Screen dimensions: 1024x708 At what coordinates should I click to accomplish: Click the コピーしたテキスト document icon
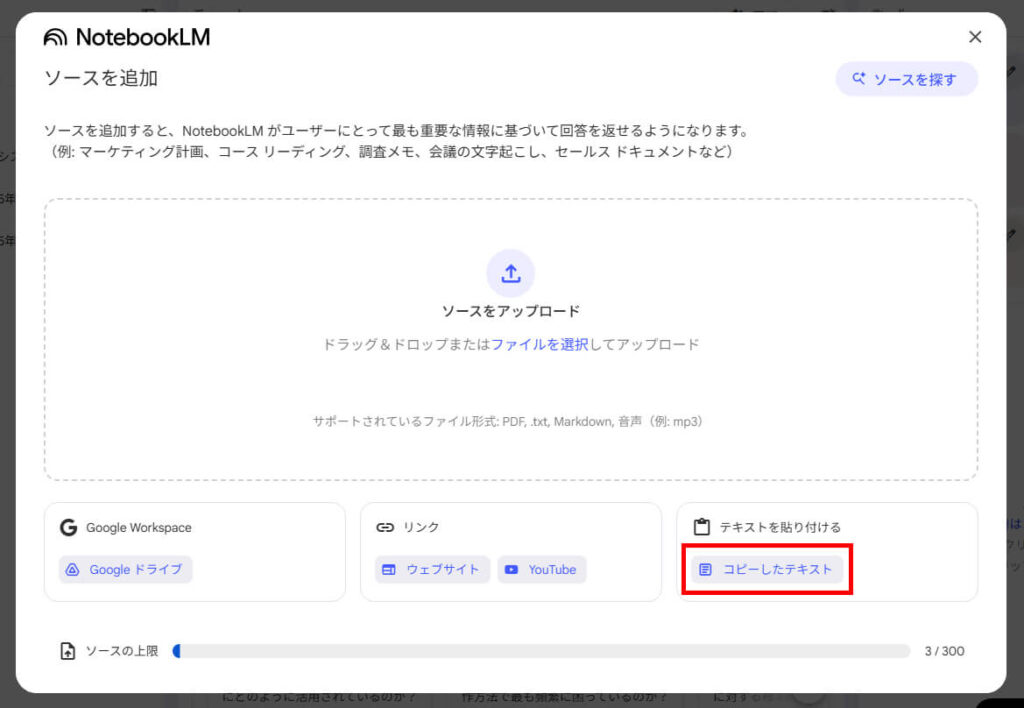point(703,568)
